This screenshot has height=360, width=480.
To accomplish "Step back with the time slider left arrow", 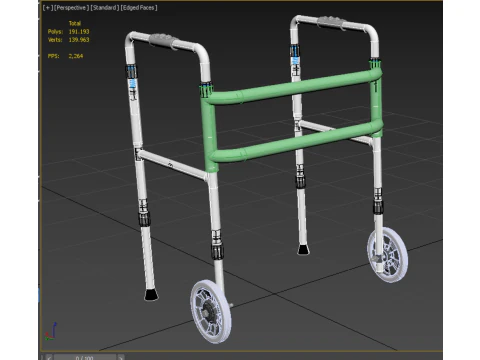I will pyautogui.click(x=49, y=357).
